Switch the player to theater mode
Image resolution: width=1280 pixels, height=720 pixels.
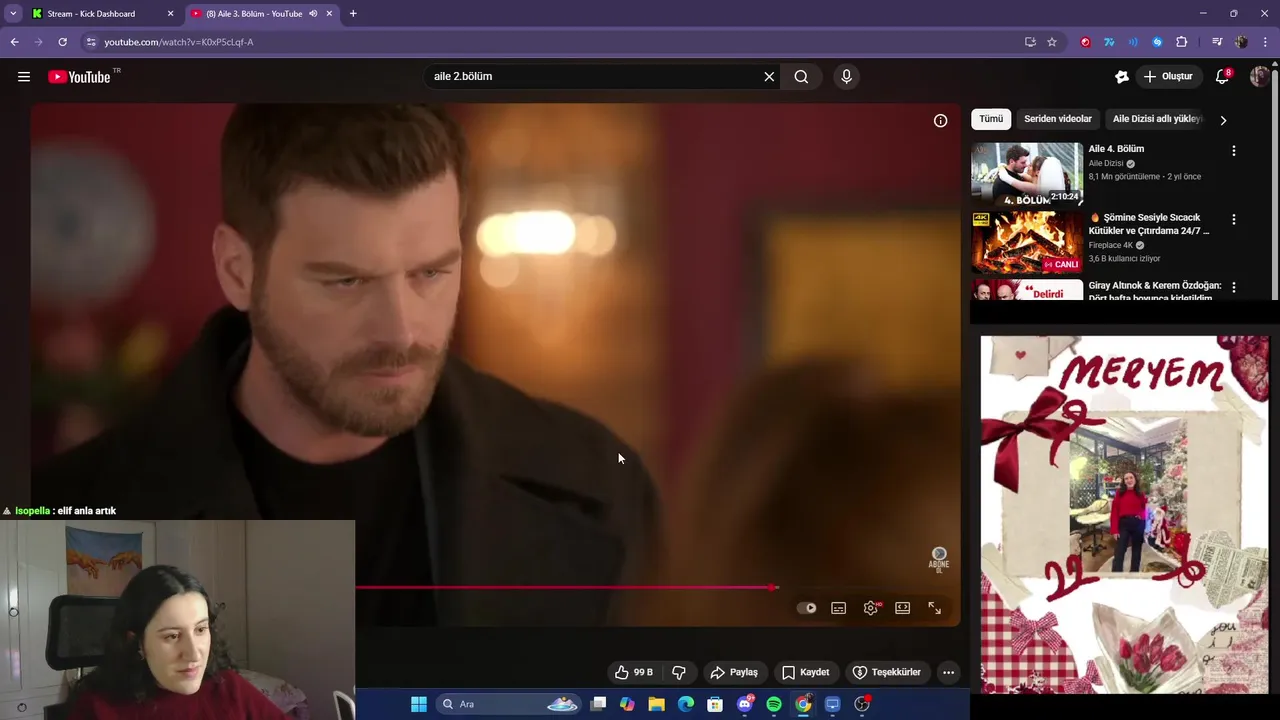pos(903,608)
